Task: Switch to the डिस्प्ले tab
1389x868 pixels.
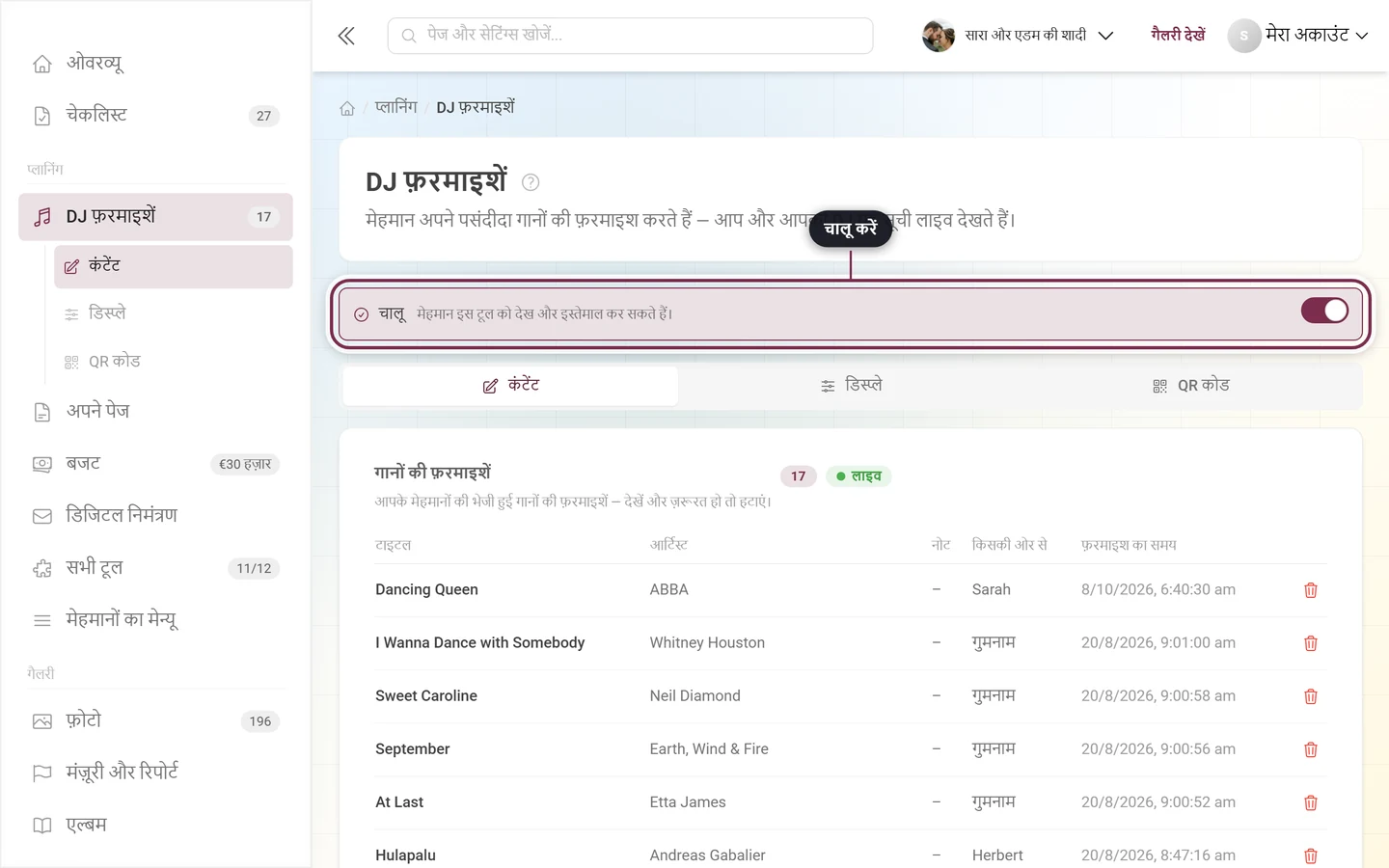Action: click(x=851, y=385)
